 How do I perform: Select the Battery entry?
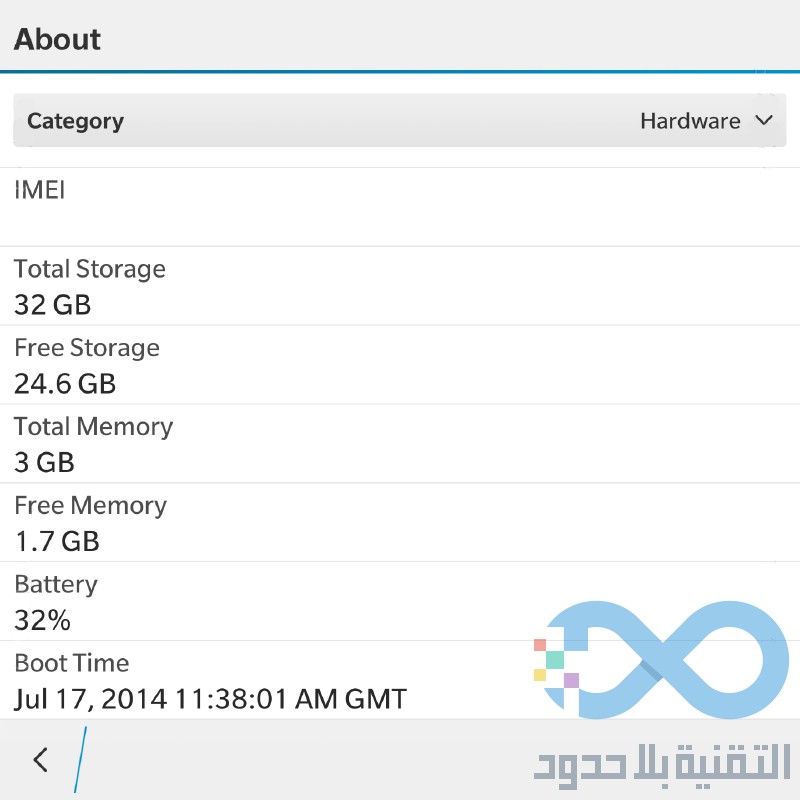pos(400,601)
